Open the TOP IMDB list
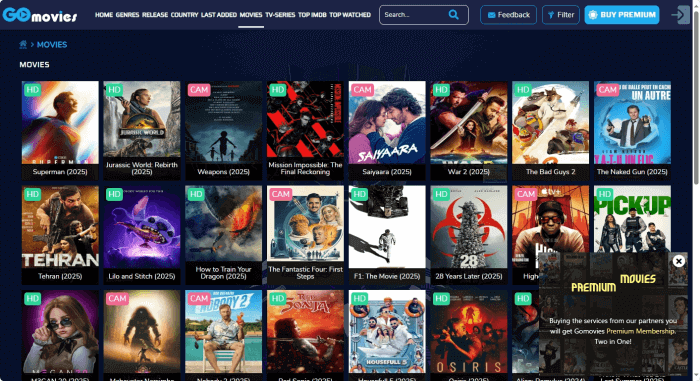This screenshot has width=700, height=381. 312,15
